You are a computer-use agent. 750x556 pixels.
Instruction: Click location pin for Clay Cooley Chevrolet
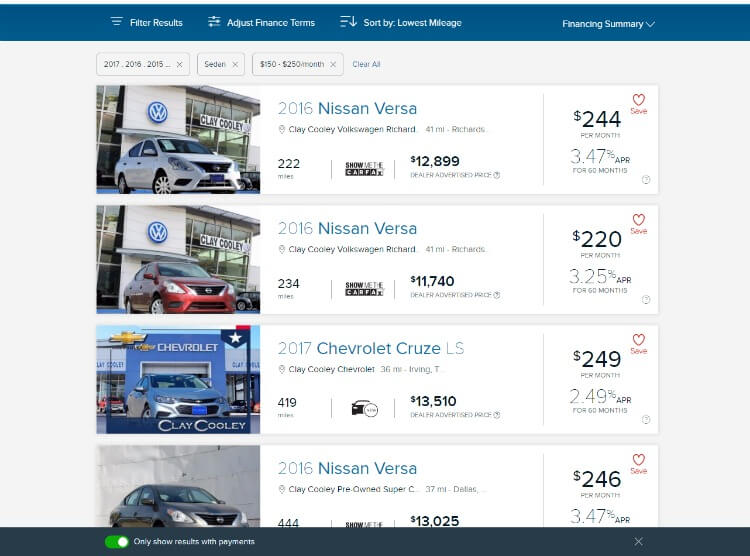tap(282, 369)
